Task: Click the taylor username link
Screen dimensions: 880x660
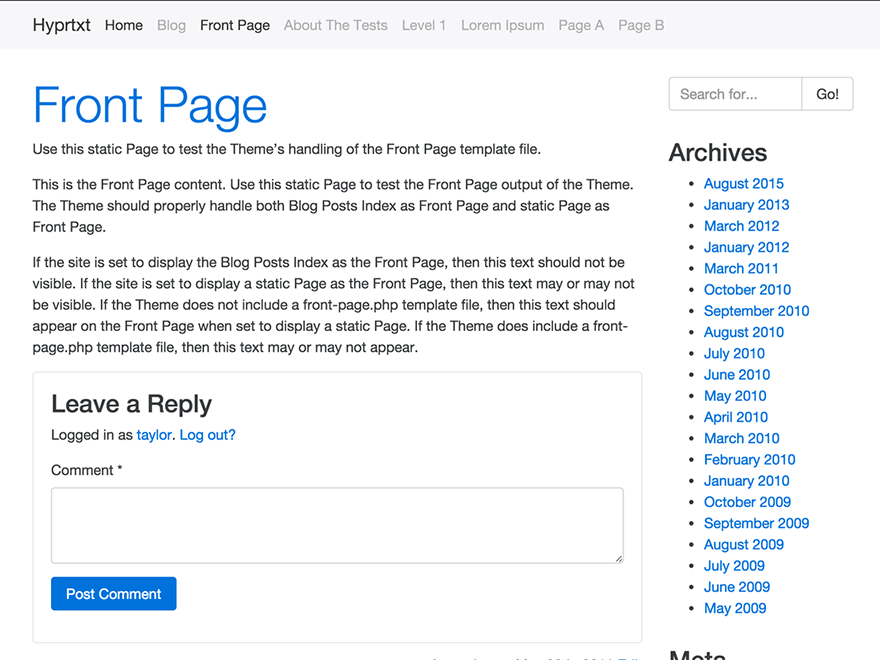Action: click(154, 435)
